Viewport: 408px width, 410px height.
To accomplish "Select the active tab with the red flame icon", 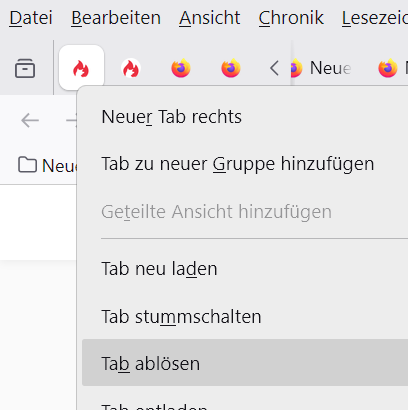I will tap(81, 68).
